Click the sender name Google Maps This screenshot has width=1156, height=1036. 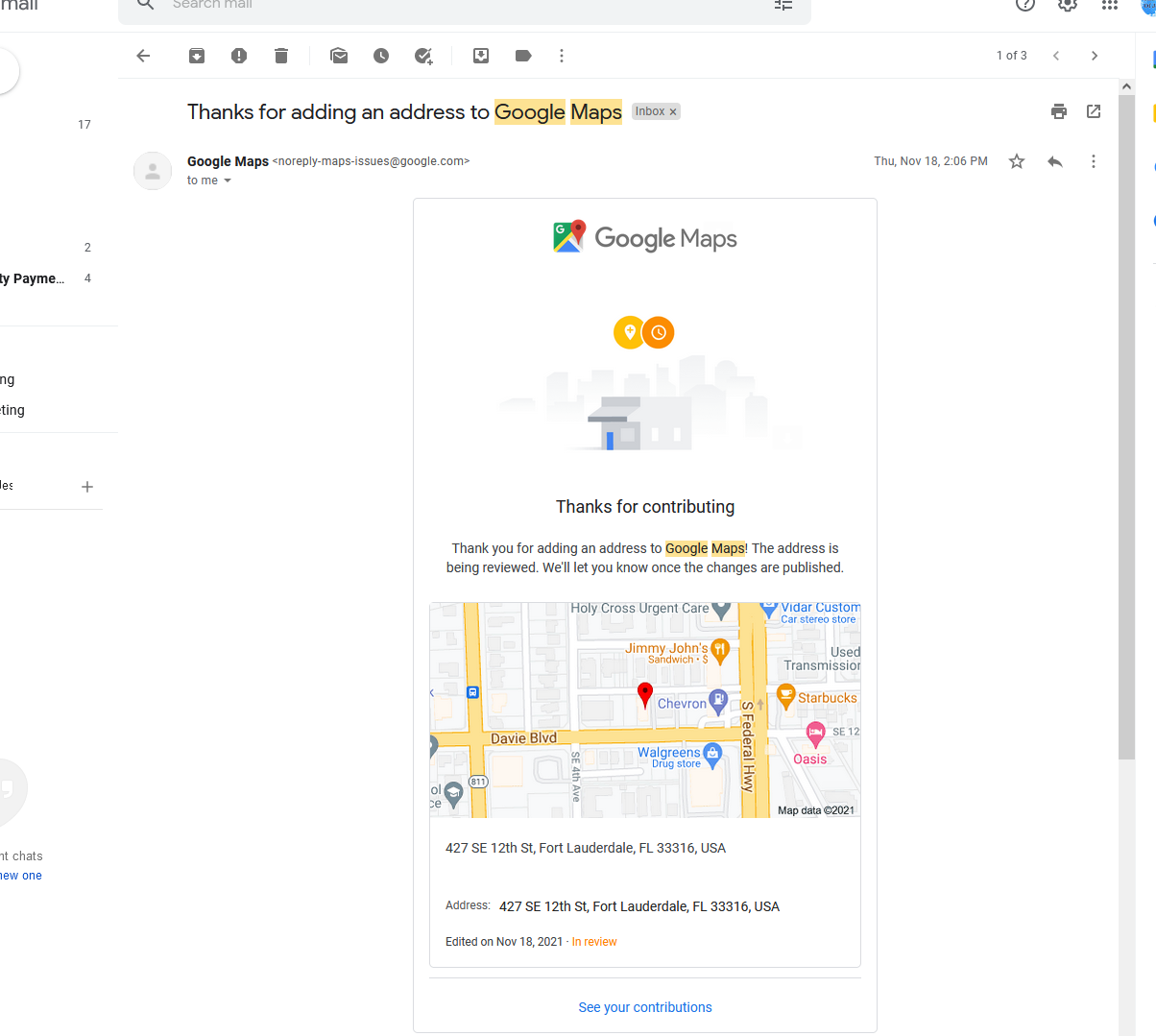[228, 161]
